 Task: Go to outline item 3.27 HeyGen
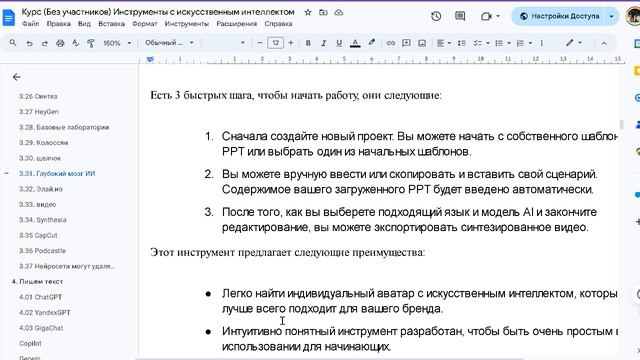click(x=39, y=112)
